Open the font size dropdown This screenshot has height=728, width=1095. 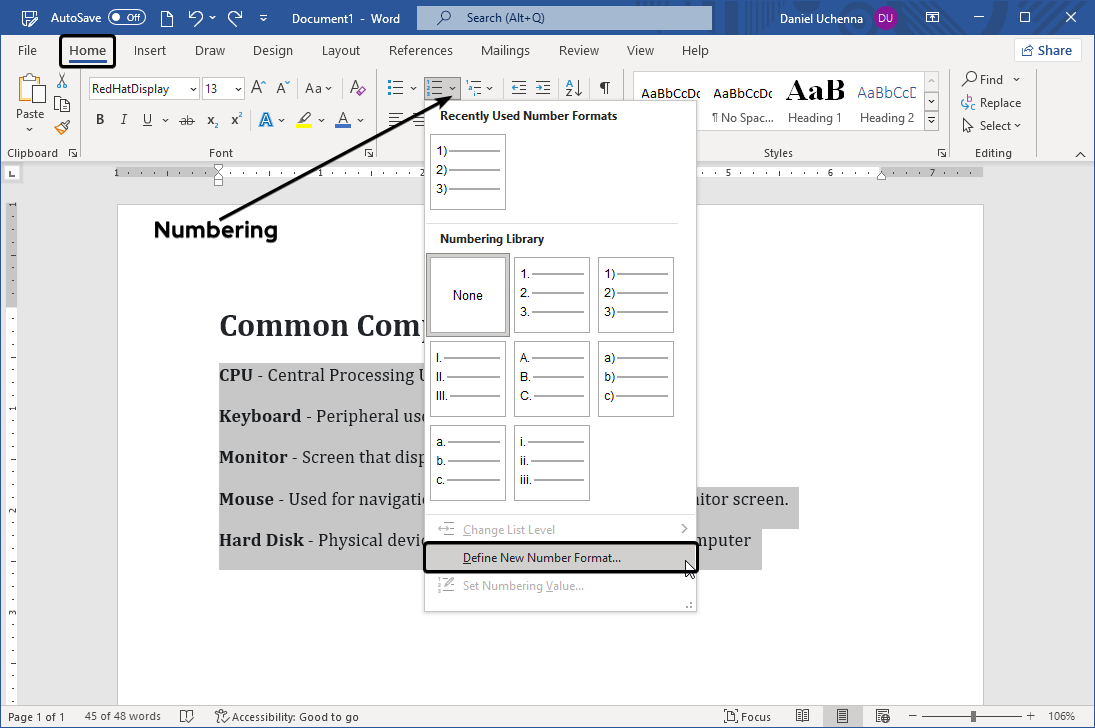coord(238,89)
